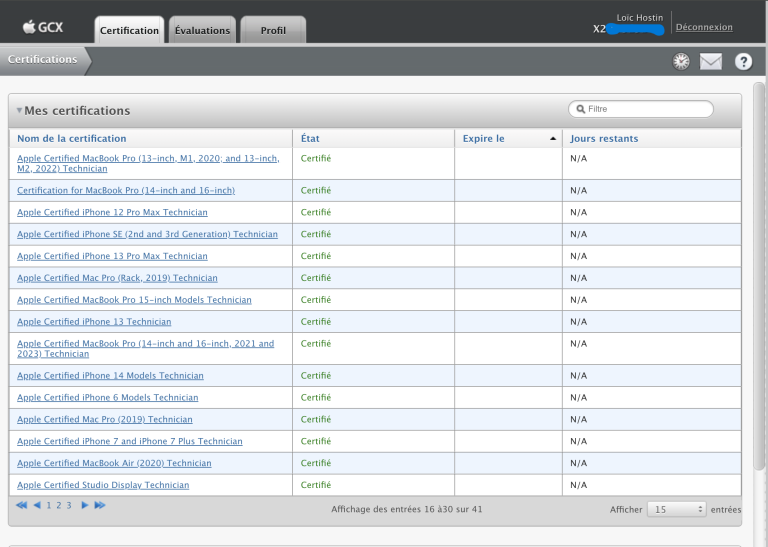This screenshot has width=768, height=547.
Task: Open Apple Certified MacBook Air (2020) Technician
Action: [x=114, y=463]
